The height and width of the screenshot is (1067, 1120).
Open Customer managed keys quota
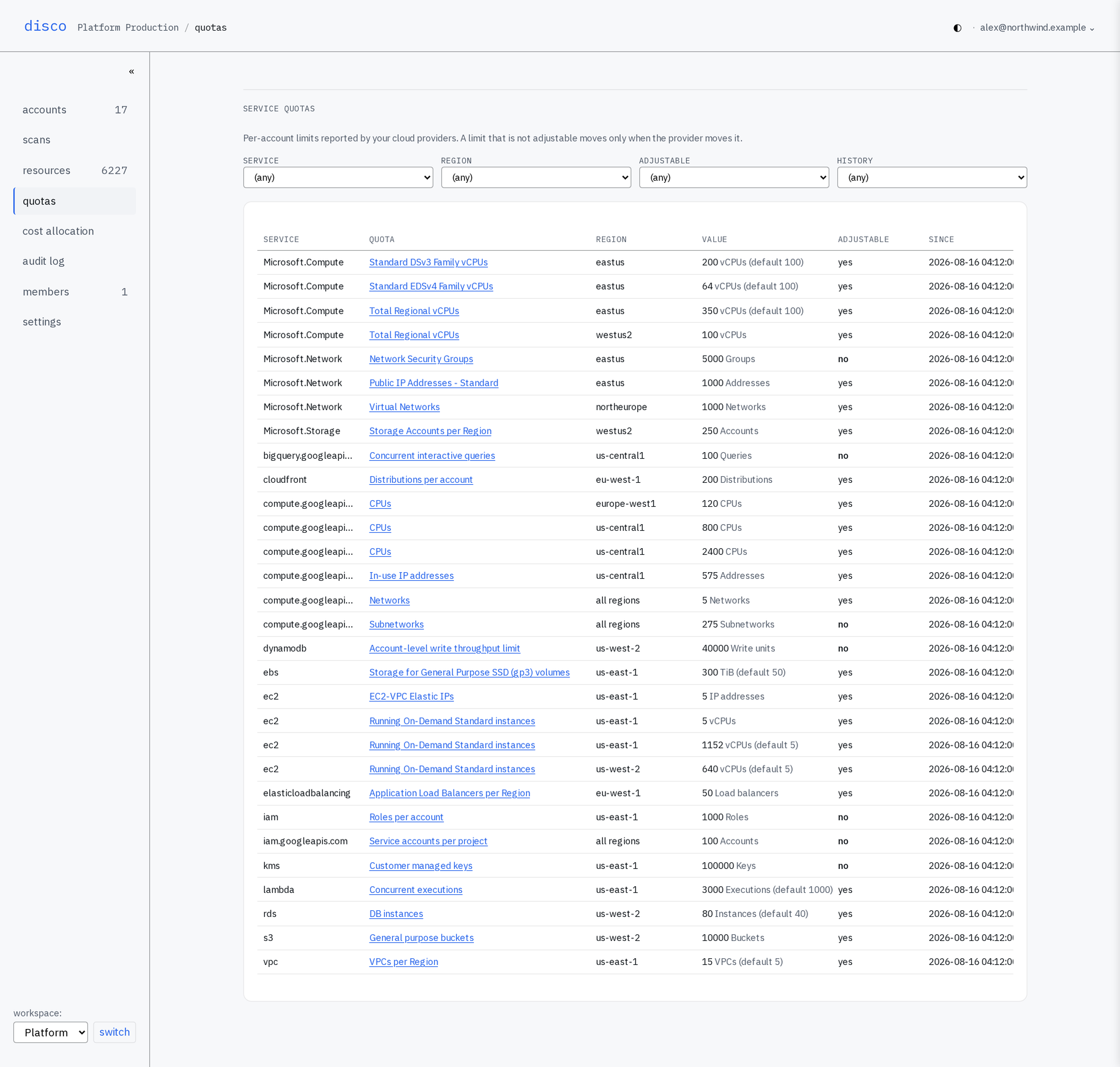[421, 866]
